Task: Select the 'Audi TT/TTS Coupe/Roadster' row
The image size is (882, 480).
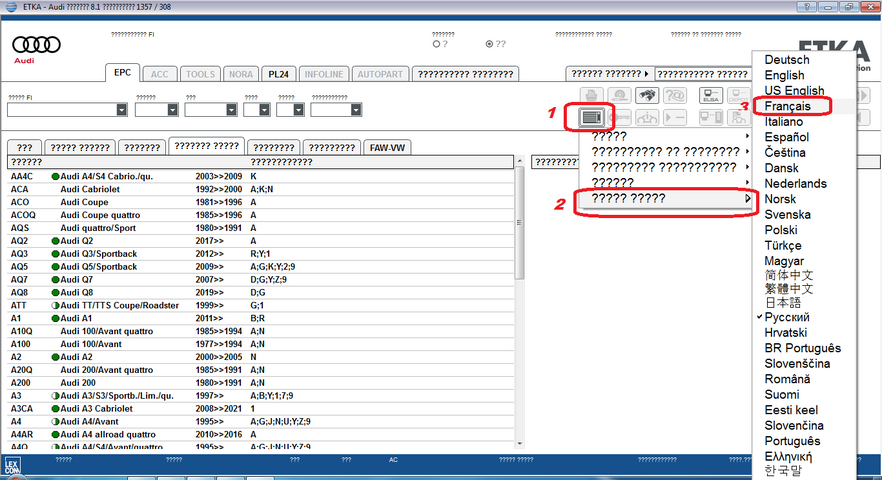Action: 260,306
